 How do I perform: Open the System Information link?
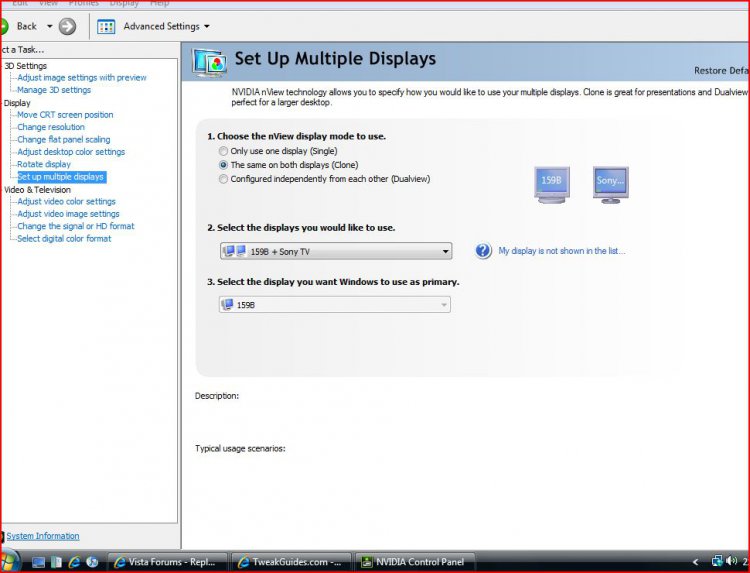(43, 536)
